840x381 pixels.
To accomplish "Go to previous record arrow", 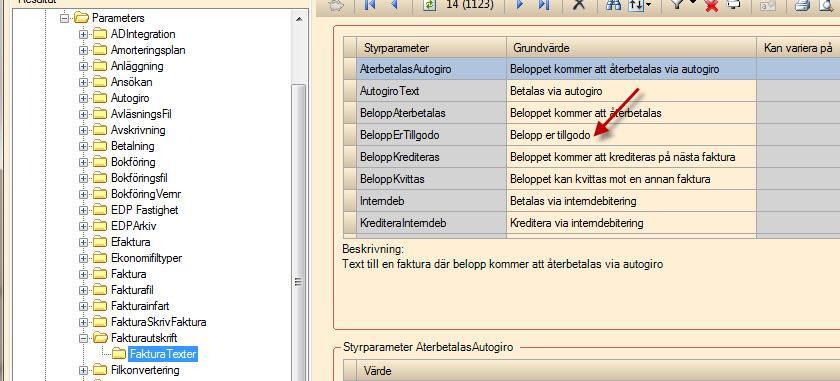I will 395,5.
